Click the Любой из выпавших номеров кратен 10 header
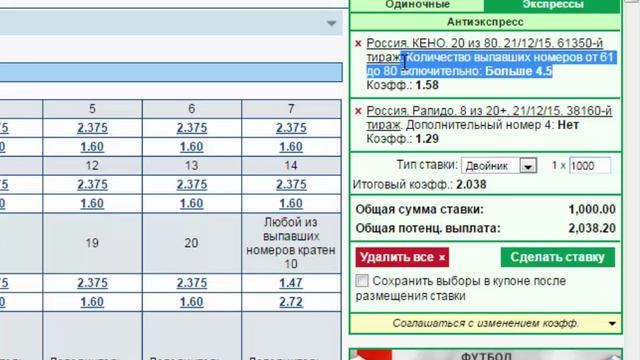Screen dimensions: 640x360 pos(291,243)
